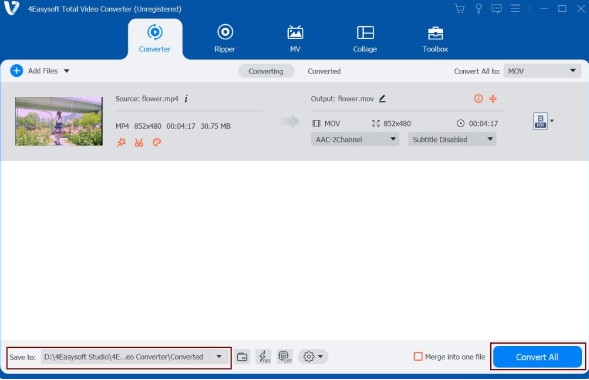Click the orange output info icon
The image size is (589, 380).
[x=478, y=99]
